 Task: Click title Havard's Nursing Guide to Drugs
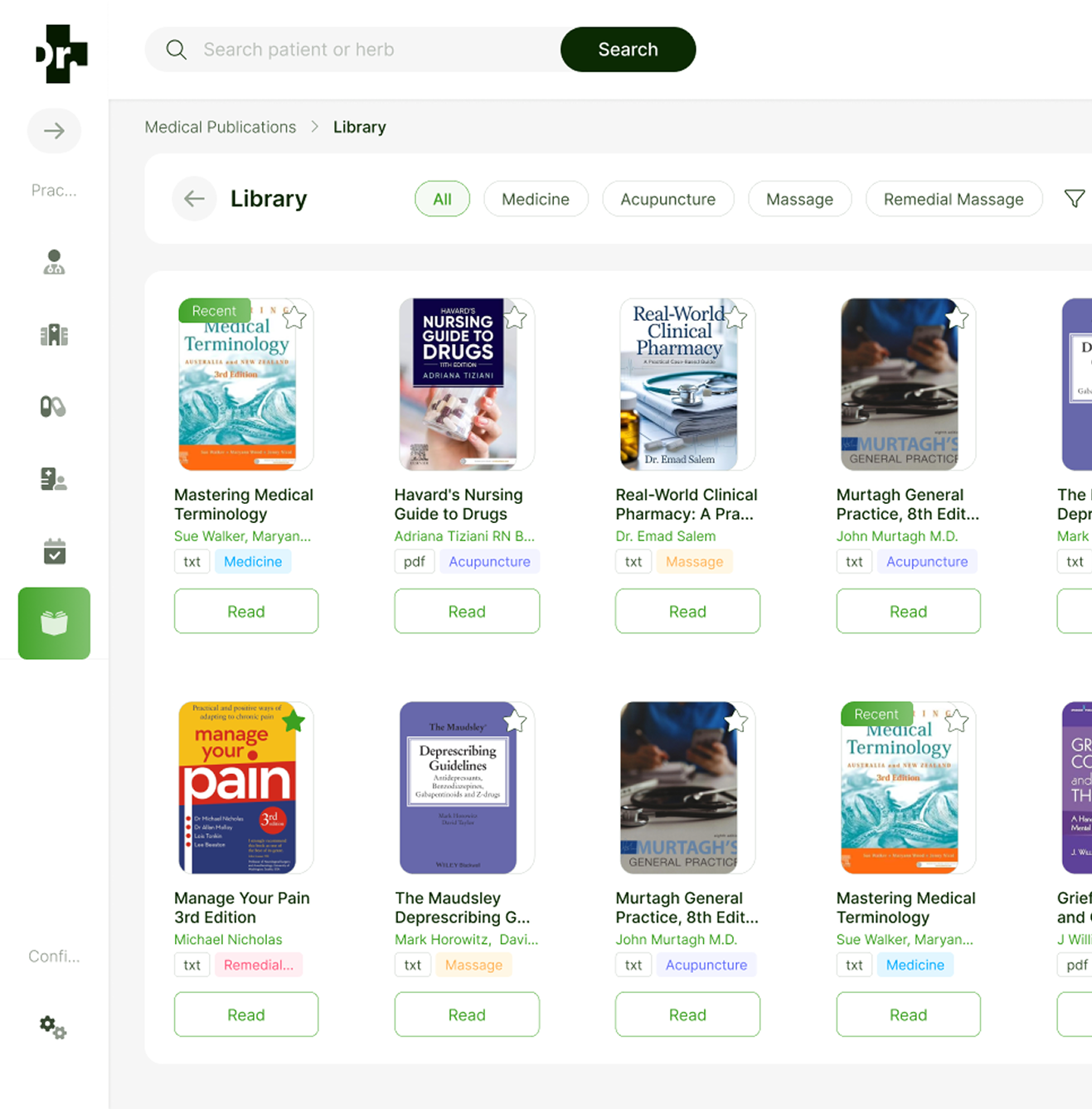click(459, 504)
